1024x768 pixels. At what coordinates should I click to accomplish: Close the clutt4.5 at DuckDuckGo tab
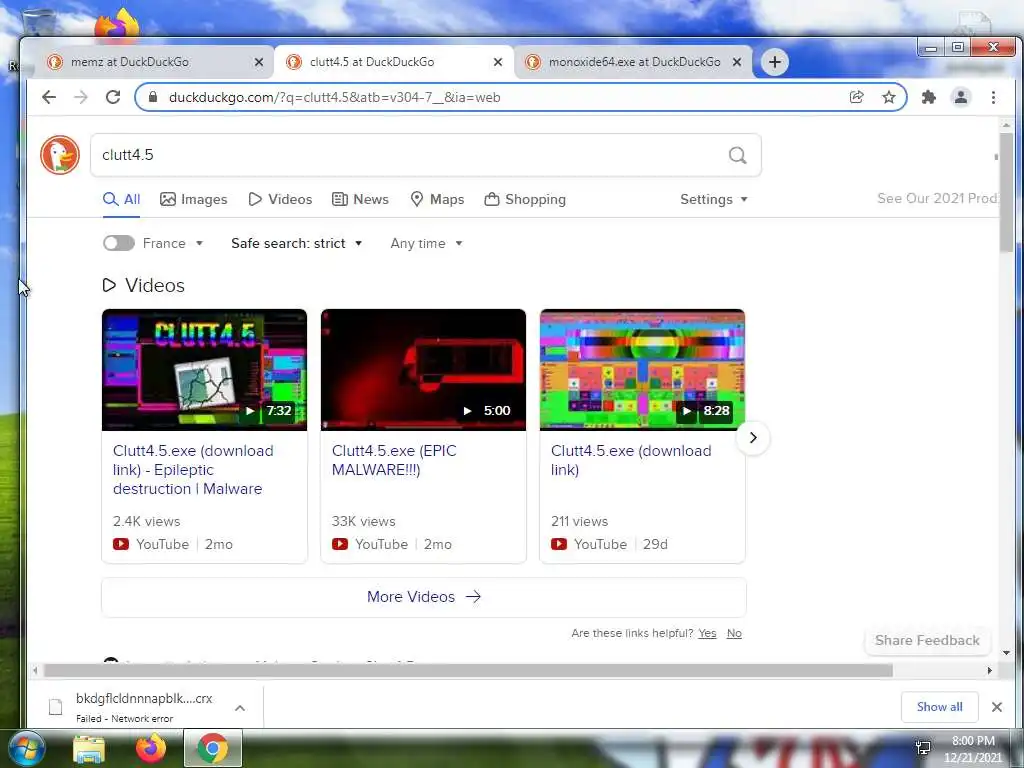(498, 62)
